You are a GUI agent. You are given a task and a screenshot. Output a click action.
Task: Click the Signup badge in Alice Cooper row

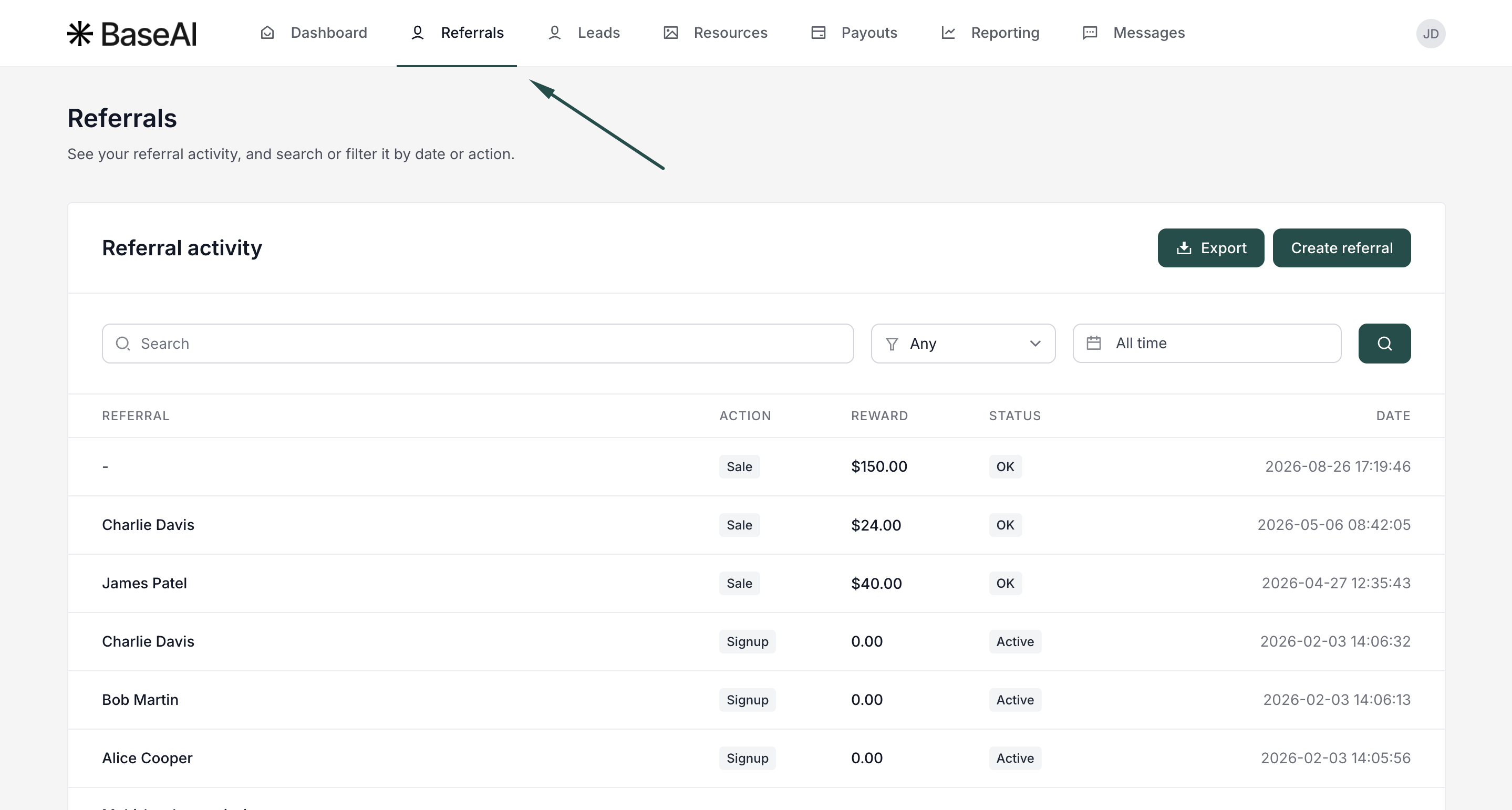(x=747, y=758)
